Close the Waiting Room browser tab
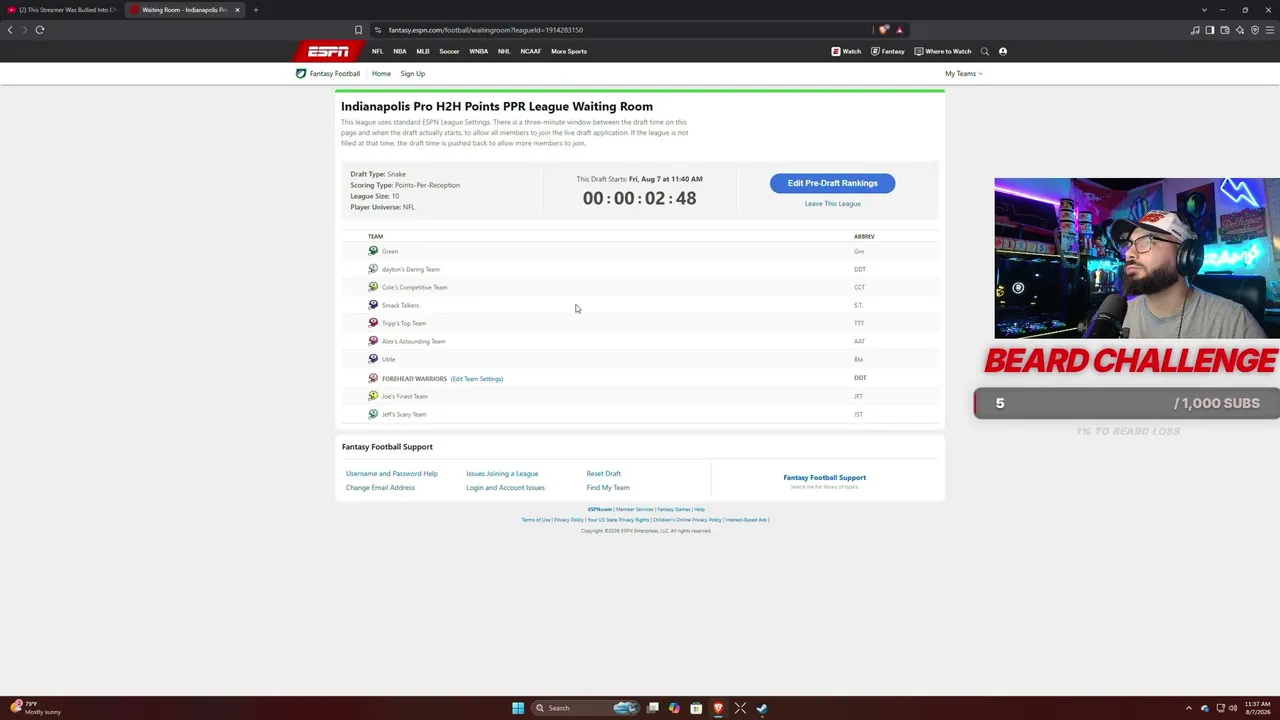This screenshot has width=1280, height=720. 237,10
